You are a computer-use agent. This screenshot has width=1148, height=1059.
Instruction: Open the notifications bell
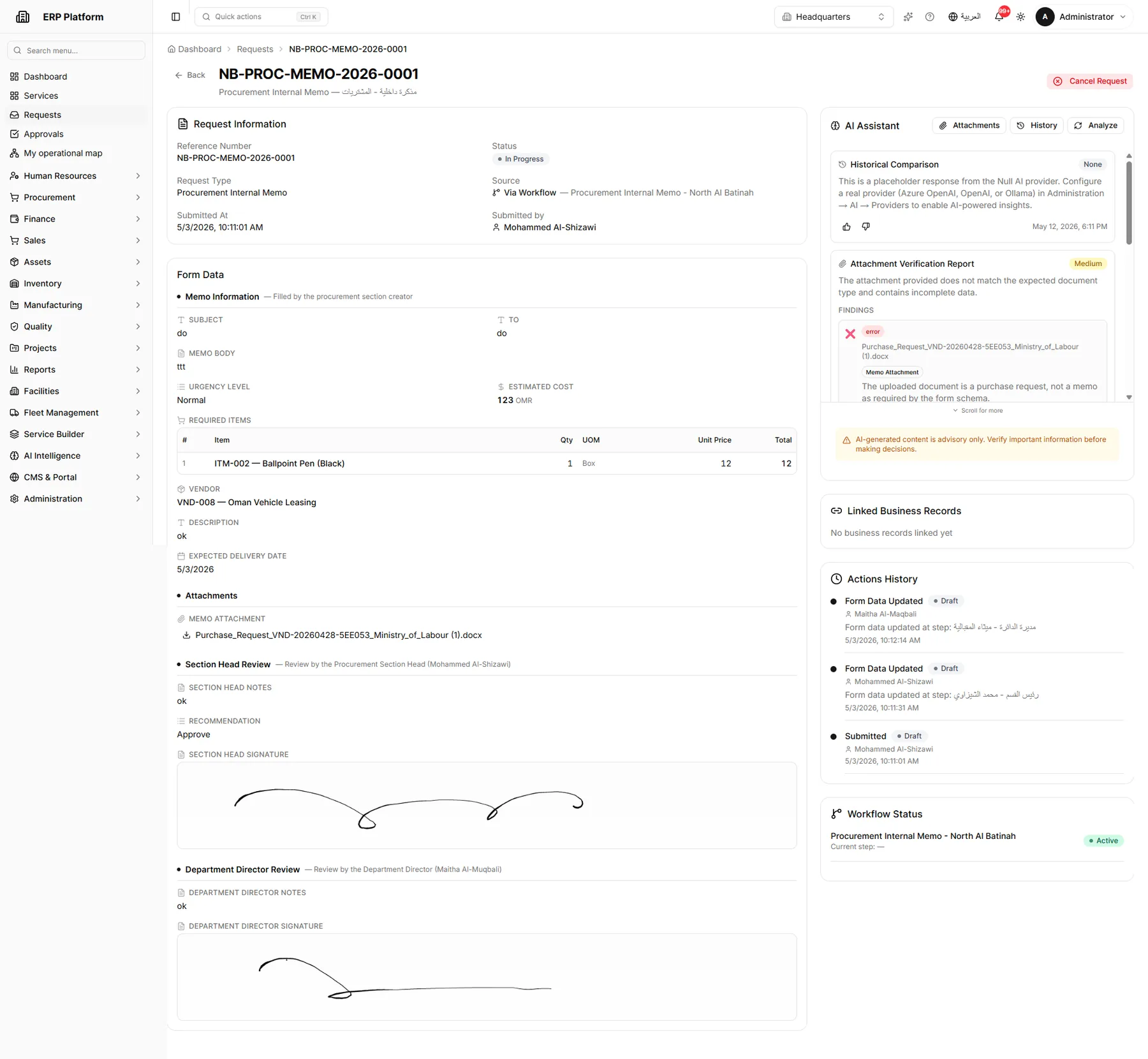pos(999,17)
